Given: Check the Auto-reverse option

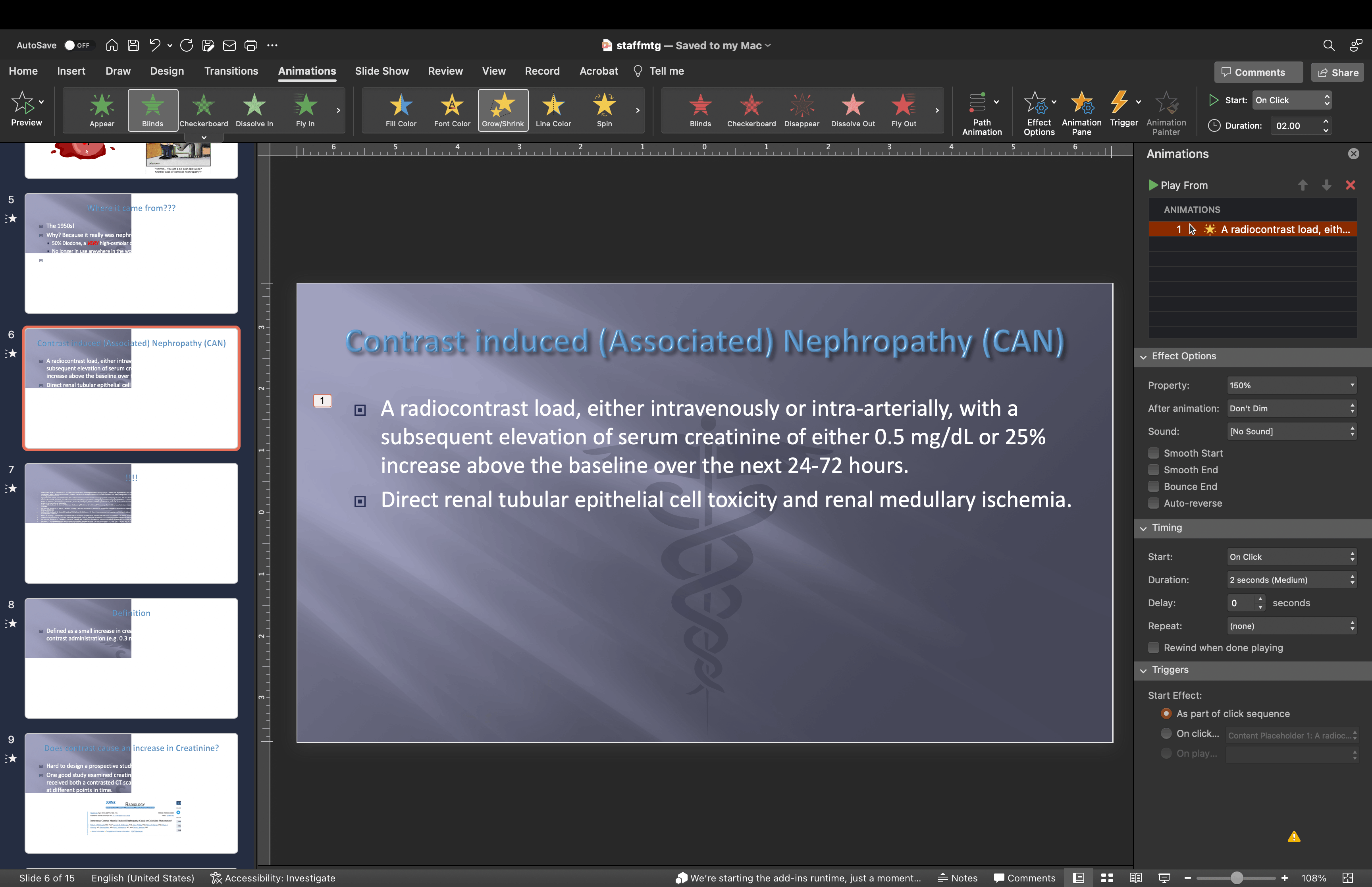Looking at the screenshot, I should pos(1153,503).
